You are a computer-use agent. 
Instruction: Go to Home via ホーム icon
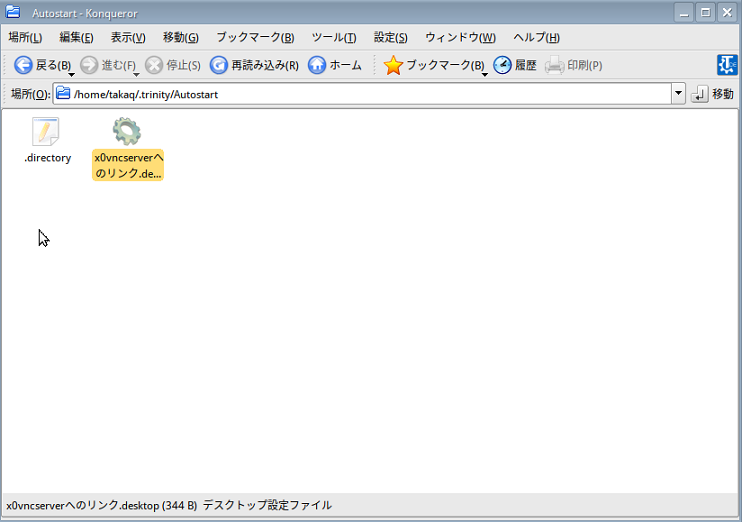click(317, 65)
